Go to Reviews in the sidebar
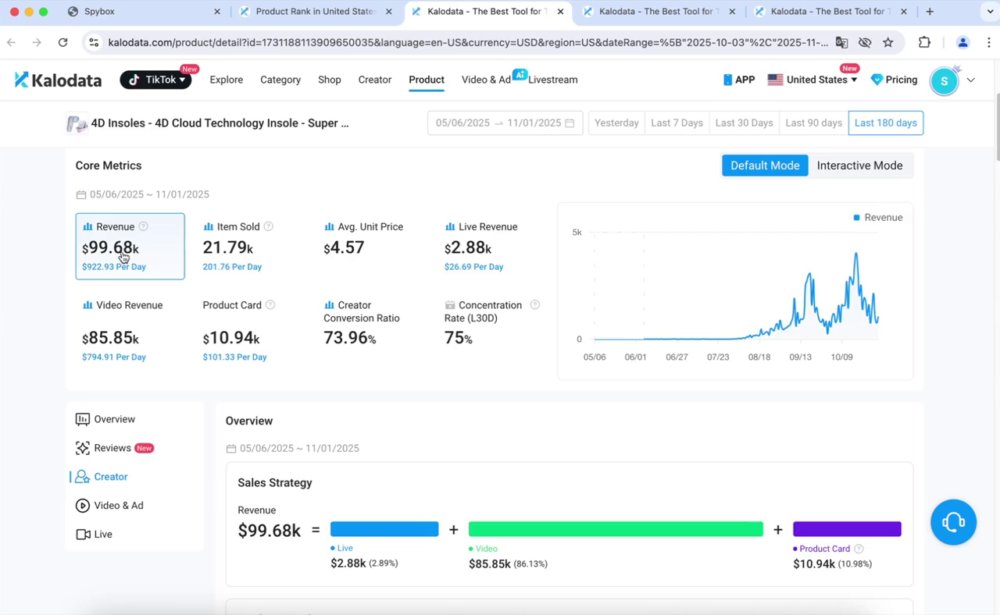 tap(114, 448)
